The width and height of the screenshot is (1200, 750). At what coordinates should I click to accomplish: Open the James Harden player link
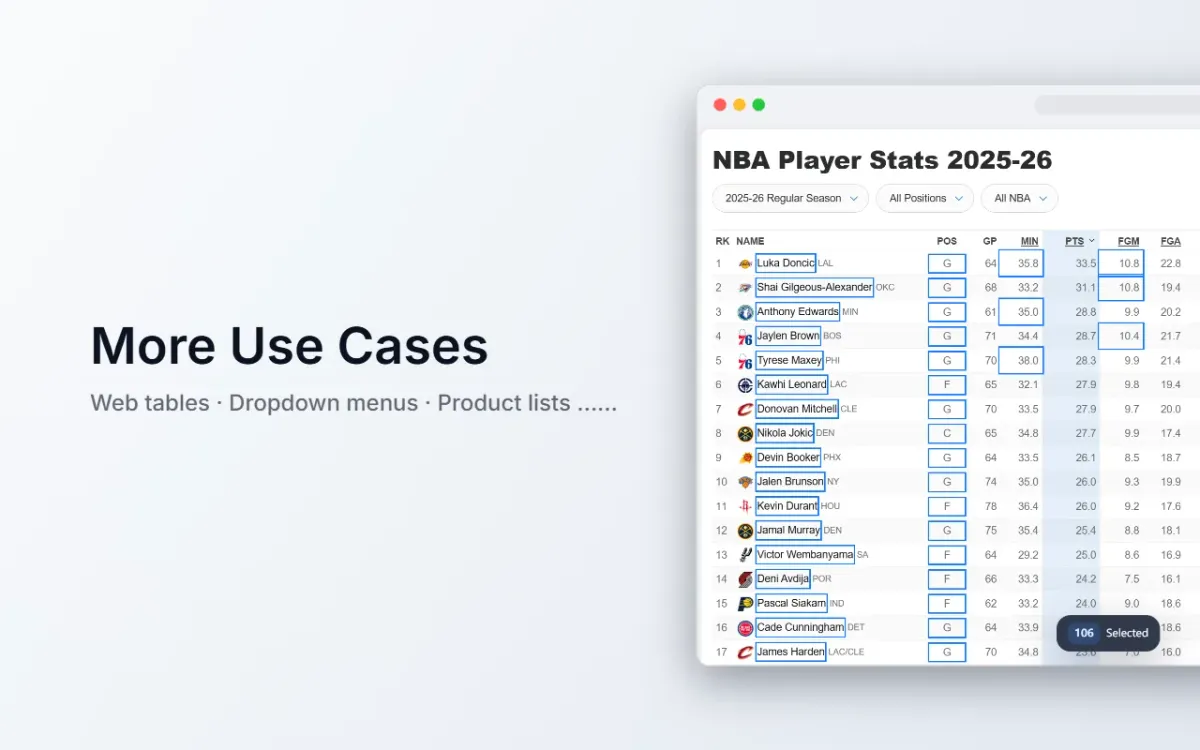click(791, 652)
